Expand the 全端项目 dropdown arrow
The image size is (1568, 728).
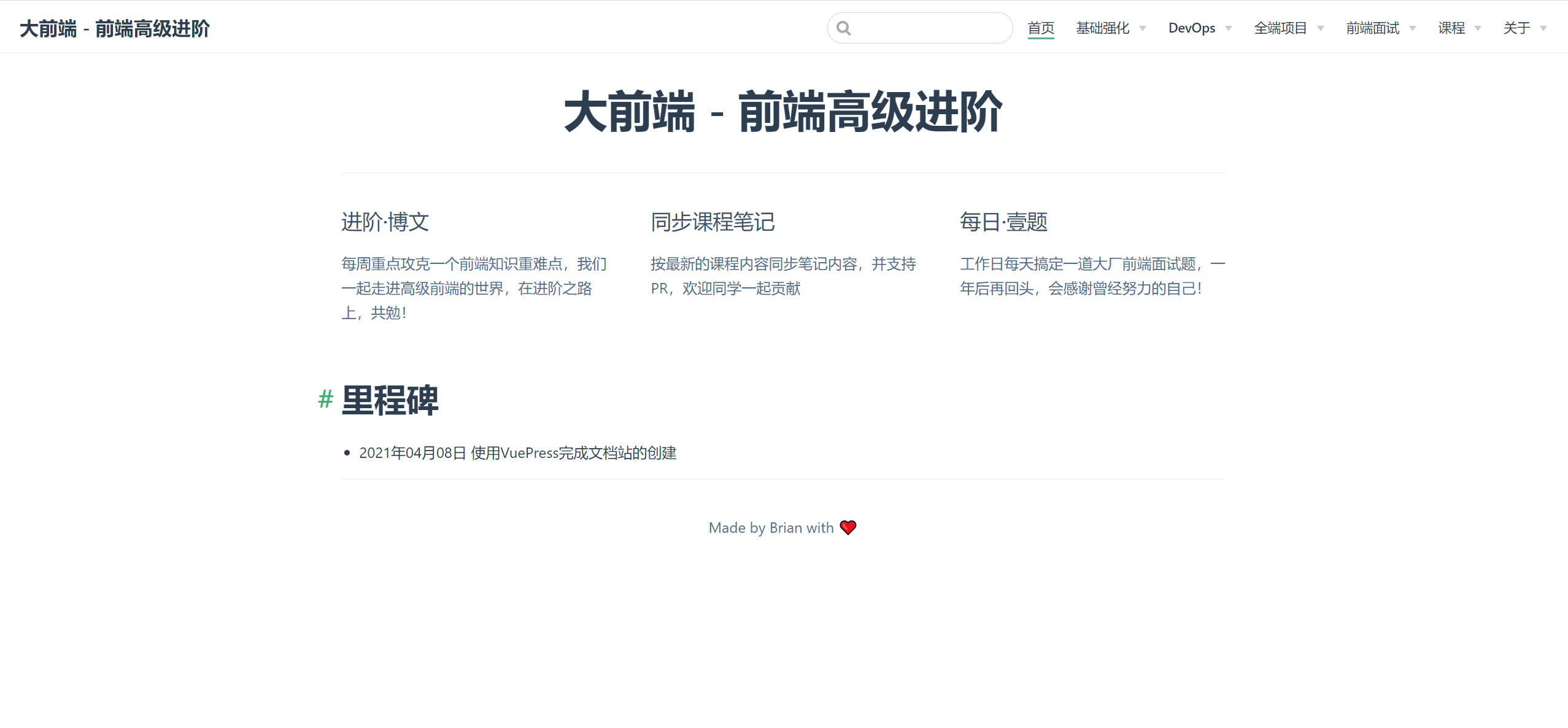point(1321,28)
